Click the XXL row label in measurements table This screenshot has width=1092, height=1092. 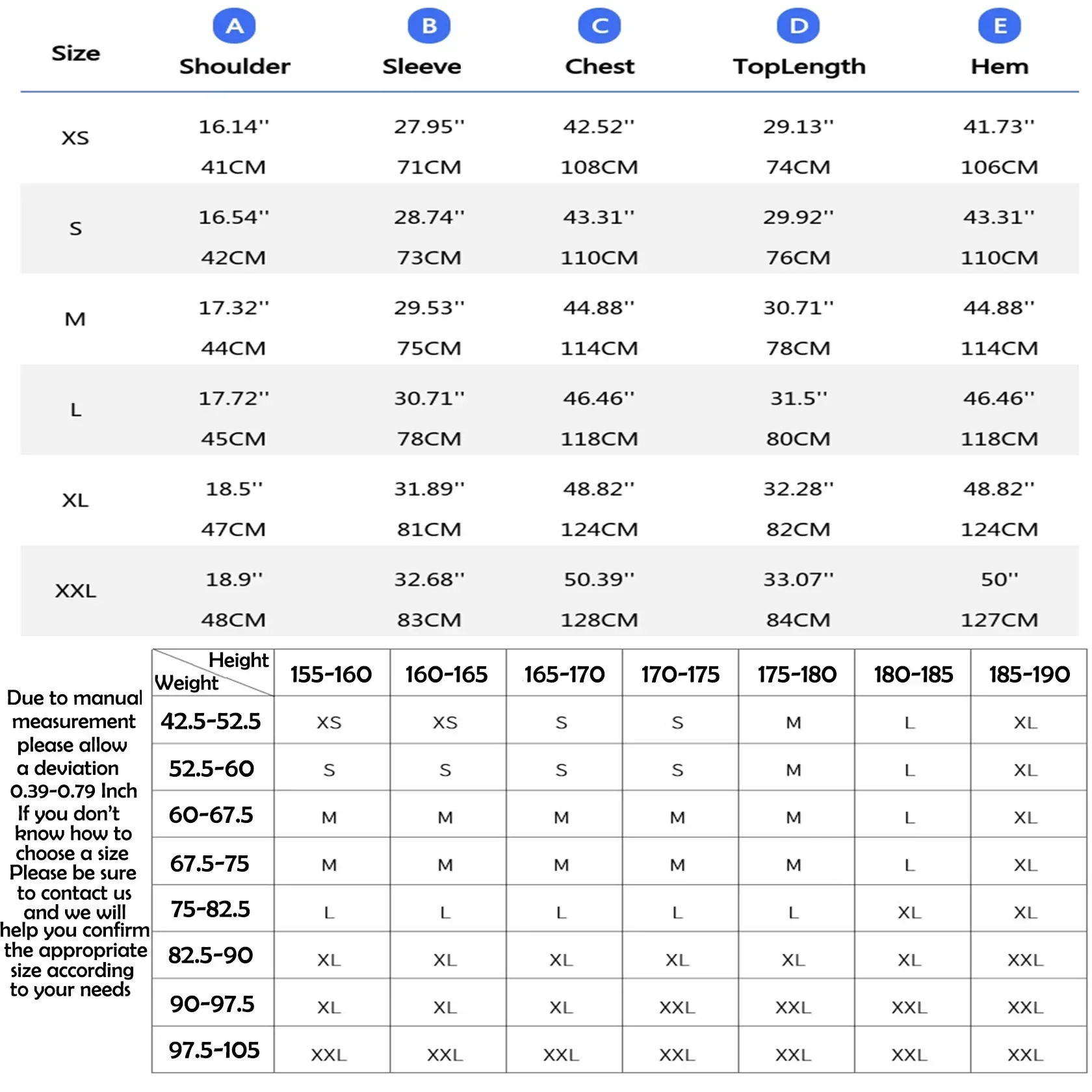tap(75, 591)
